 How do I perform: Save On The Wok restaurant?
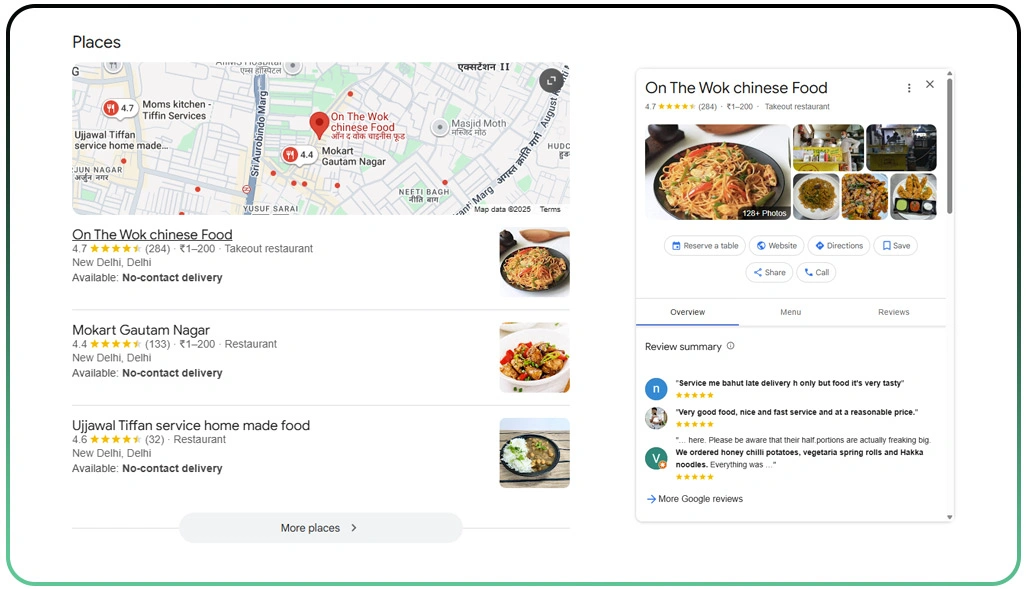[x=895, y=246]
